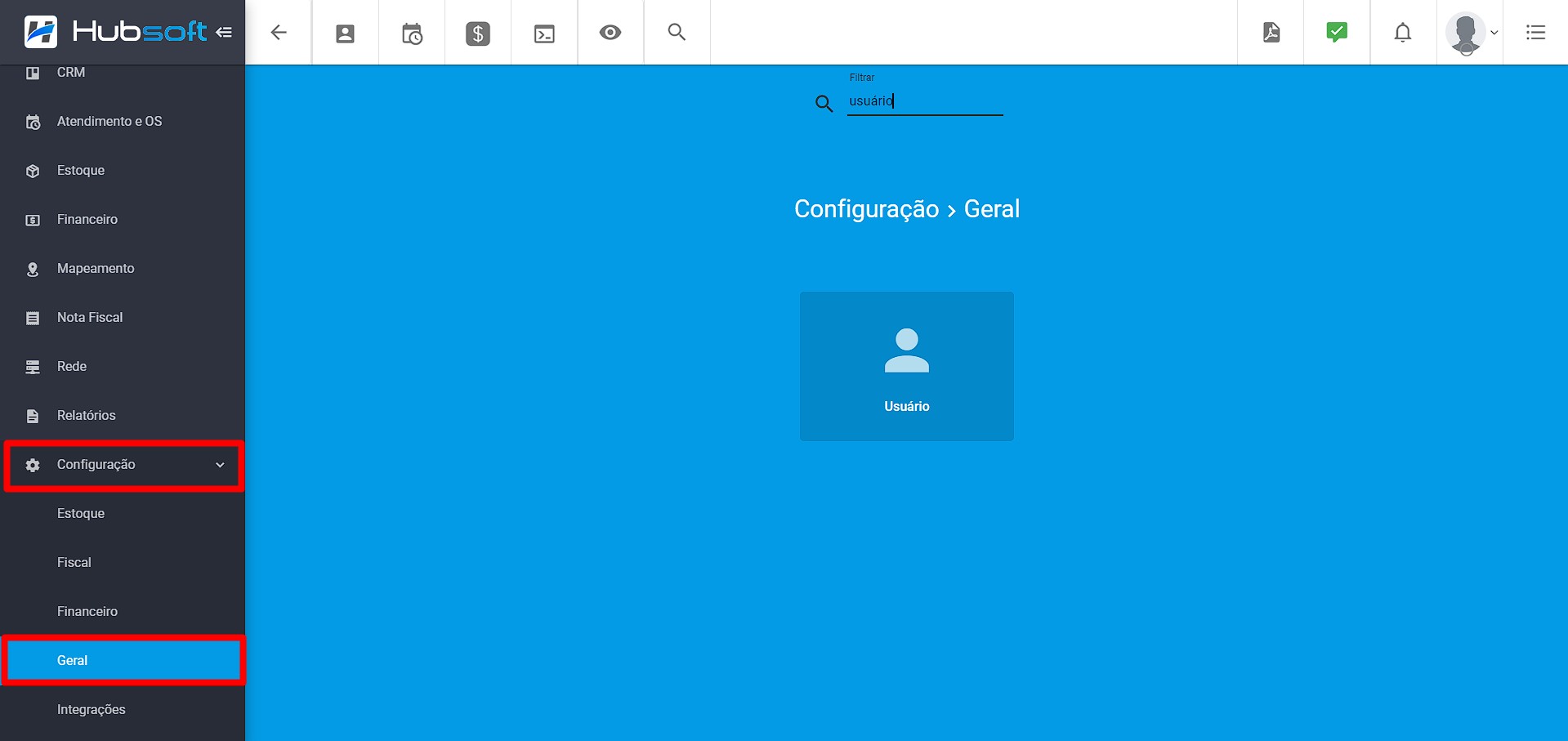Open the client contact card icon

(x=346, y=33)
